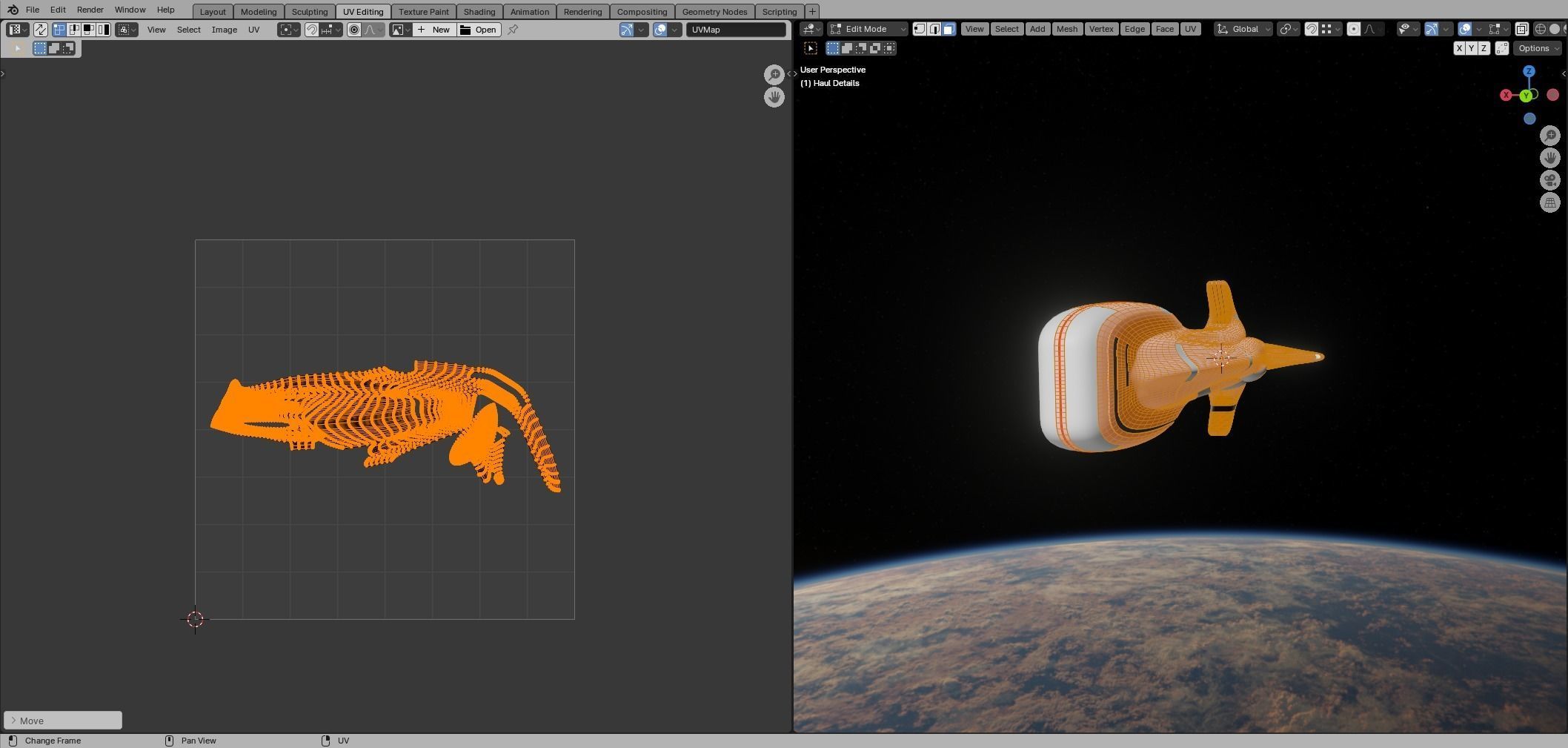Open the UV editor type dropdown

coord(17,30)
